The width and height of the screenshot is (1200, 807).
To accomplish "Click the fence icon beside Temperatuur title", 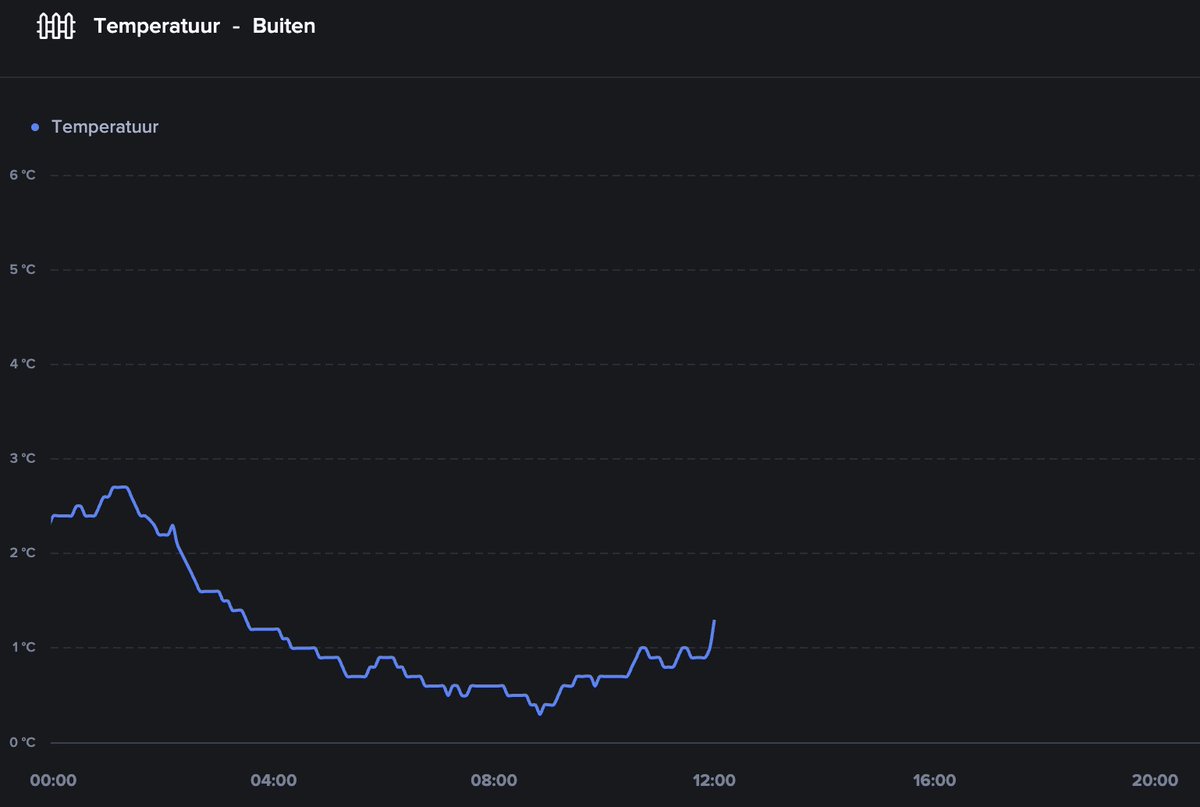I will (x=56, y=26).
